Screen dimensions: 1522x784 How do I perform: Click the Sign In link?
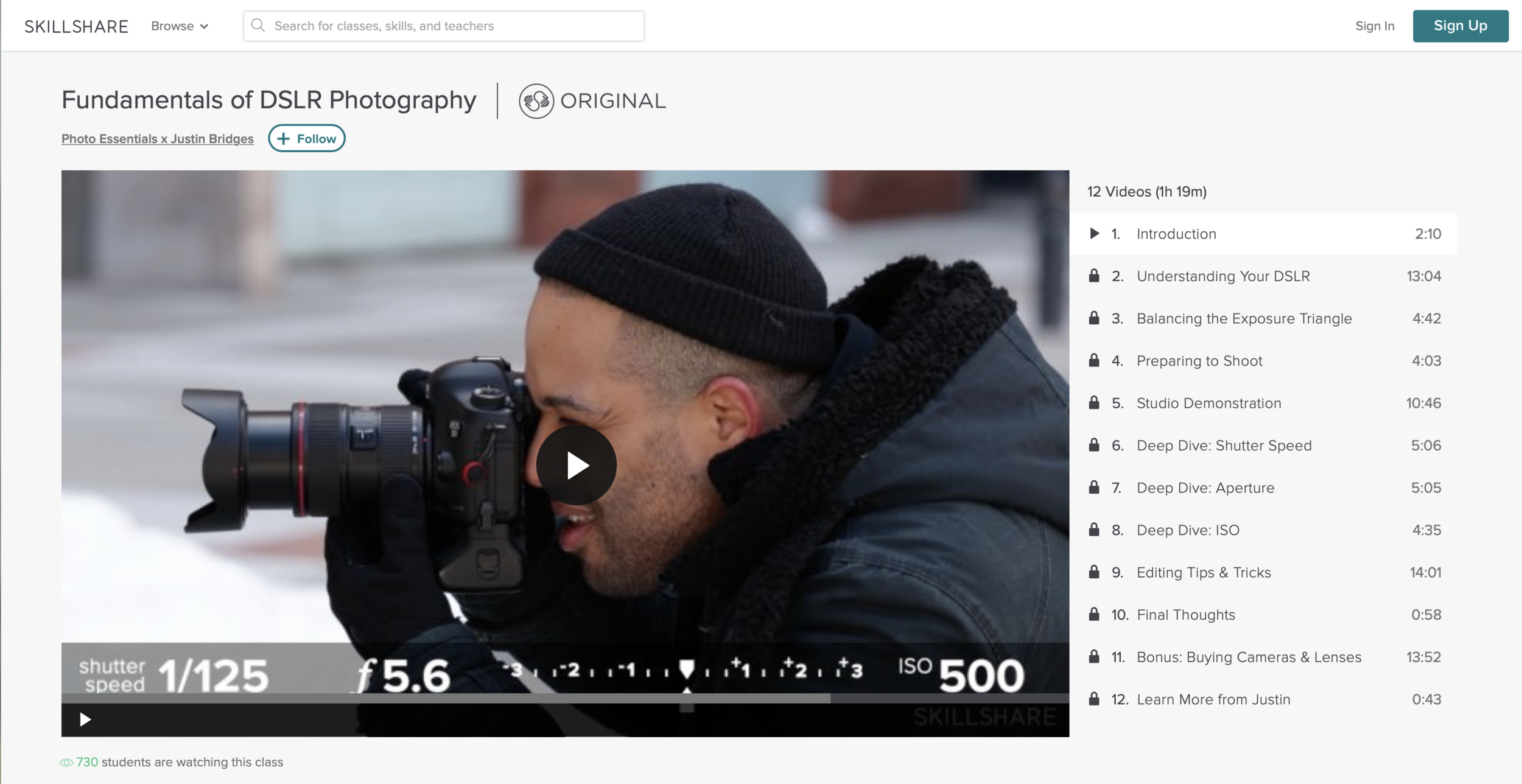(1375, 26)
